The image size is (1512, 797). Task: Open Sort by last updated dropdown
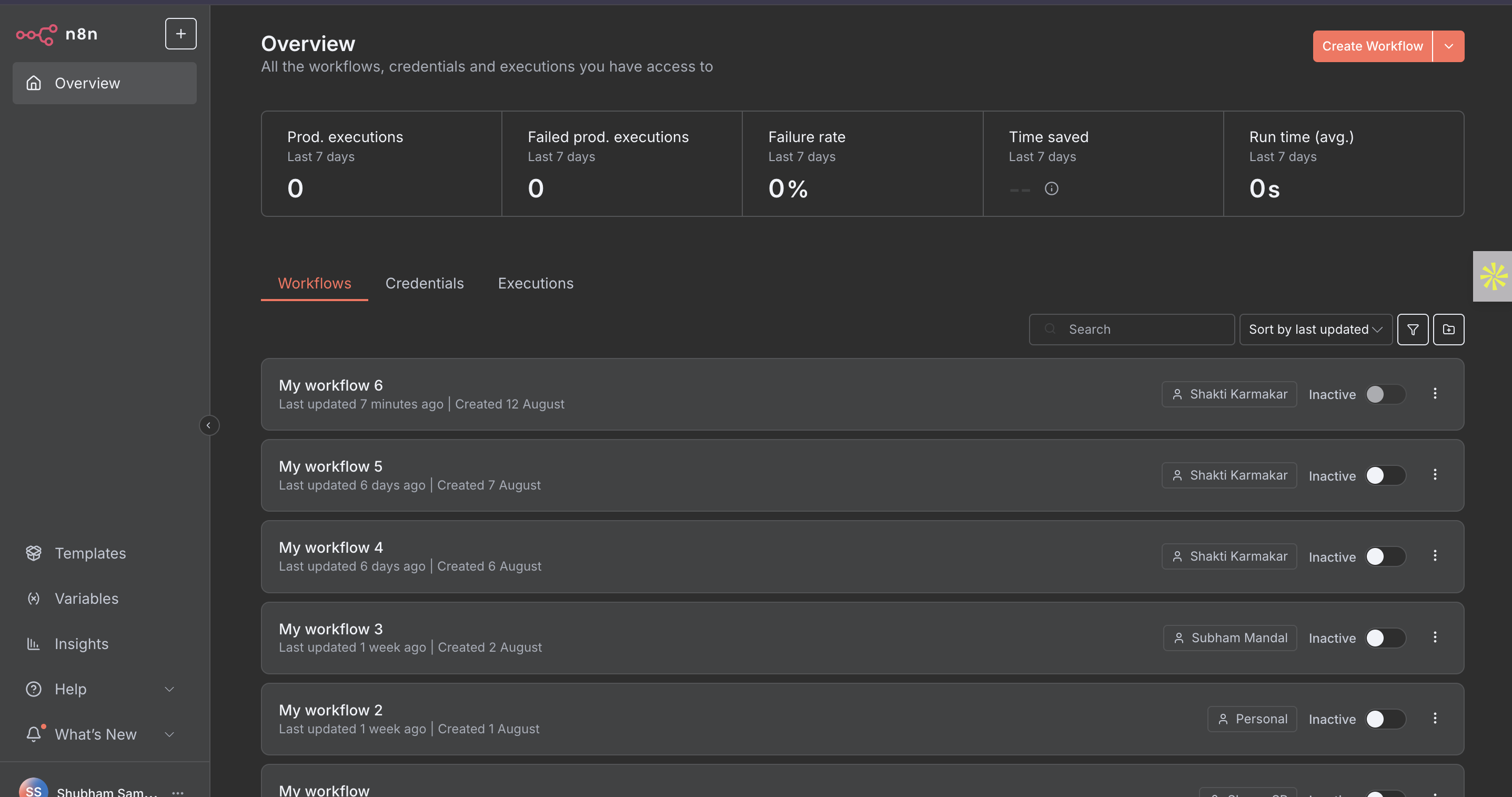tap(1315, 330)
